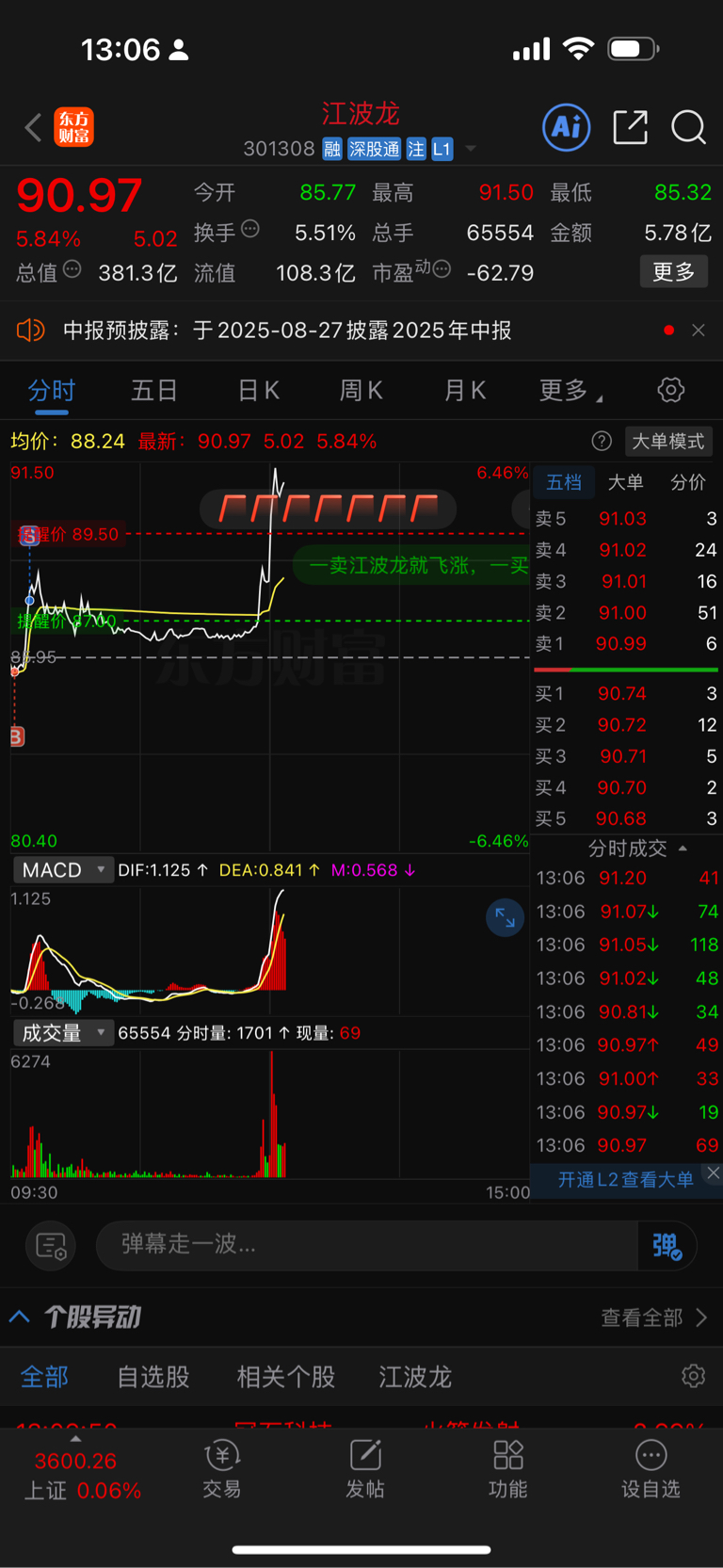Select the 五档 order book tab
Screen dimensions: 723x1568
564,482
